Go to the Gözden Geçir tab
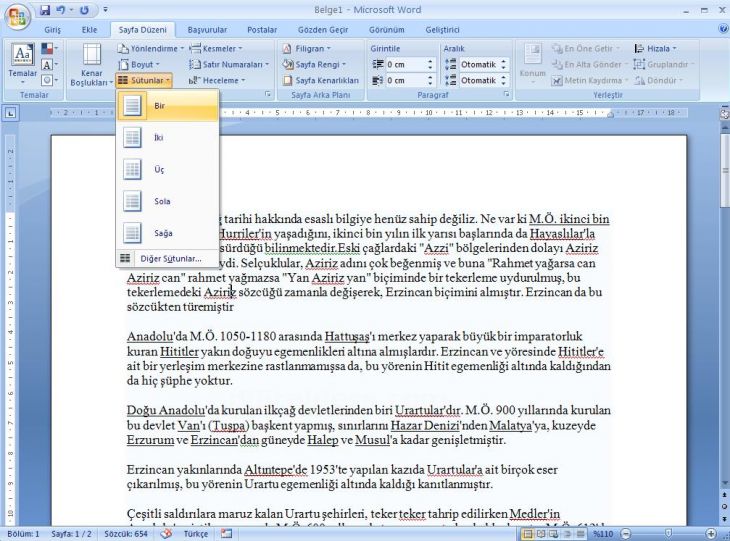Screen dimensions: 730x541 tap(323, 30)
